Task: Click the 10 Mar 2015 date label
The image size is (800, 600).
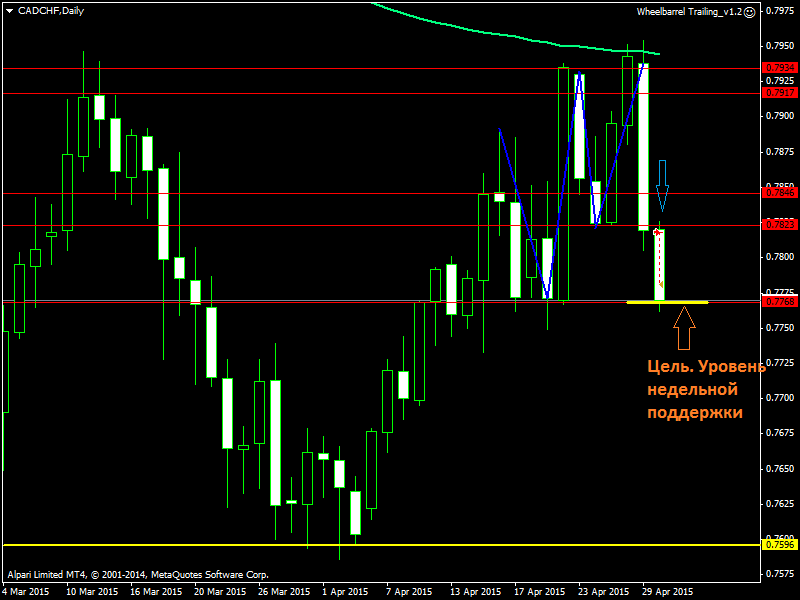Action: [x=92, y=592]
